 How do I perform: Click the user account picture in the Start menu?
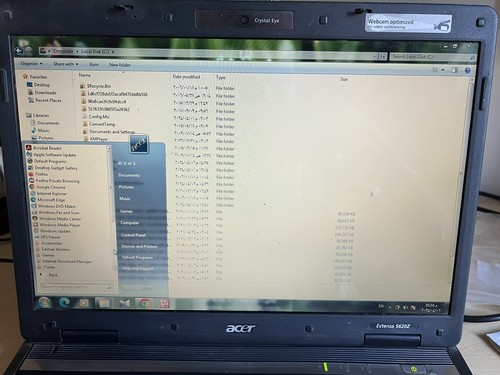(x=139, y=144)
